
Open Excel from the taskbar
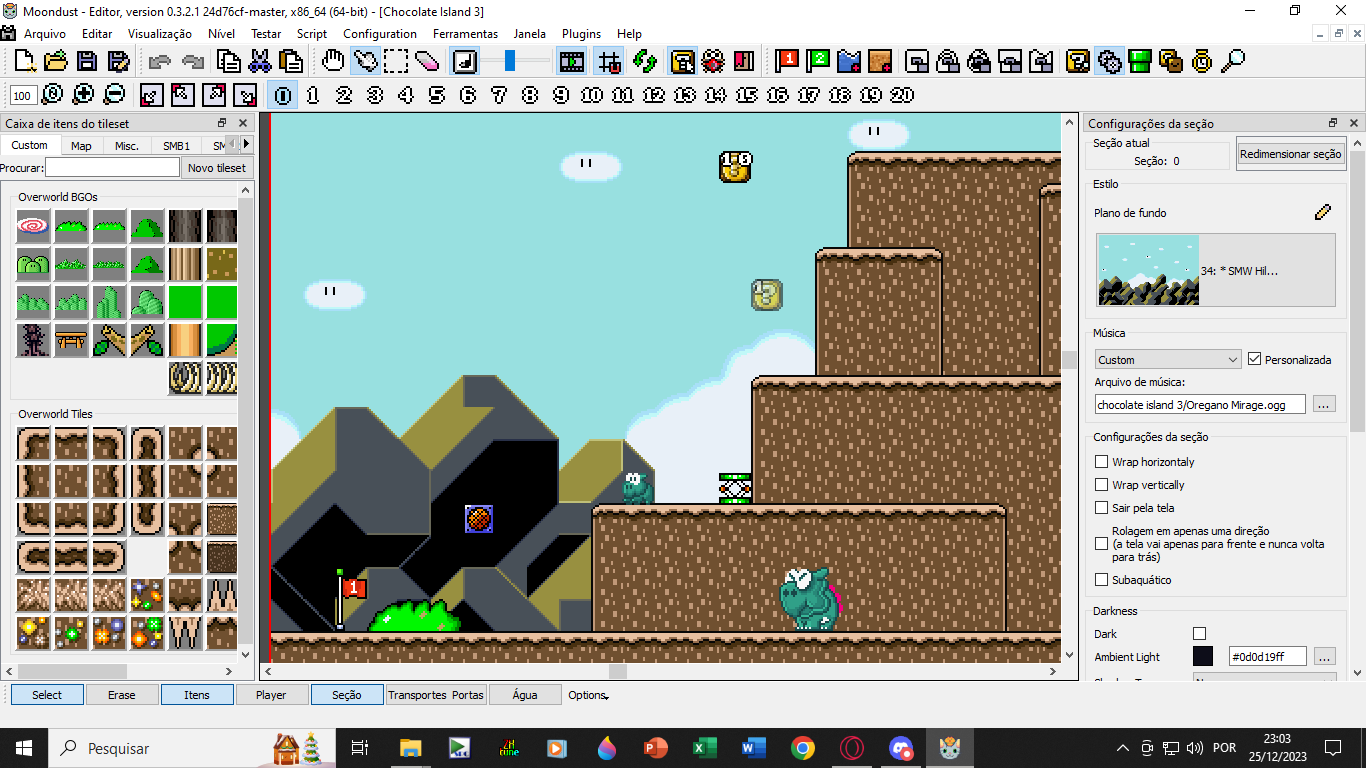coord(705,747)
